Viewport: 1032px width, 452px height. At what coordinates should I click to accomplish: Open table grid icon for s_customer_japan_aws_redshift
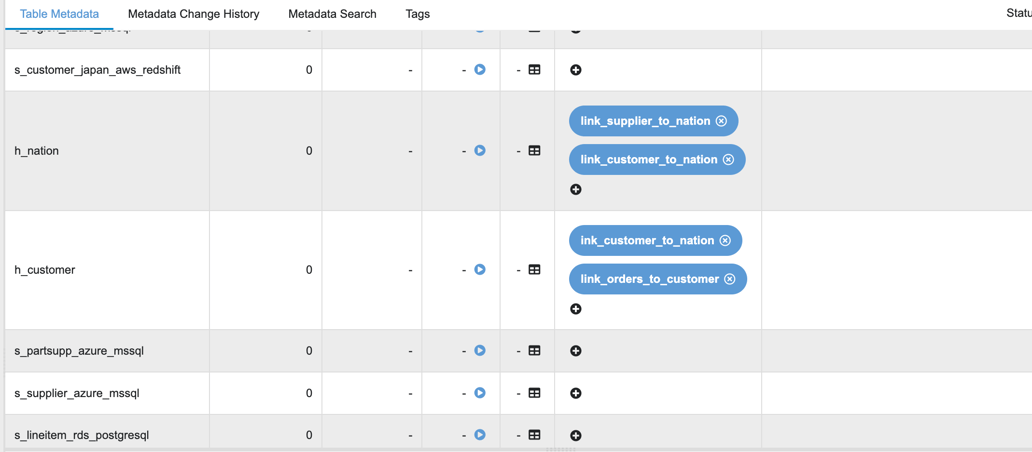tap(534, 70)
